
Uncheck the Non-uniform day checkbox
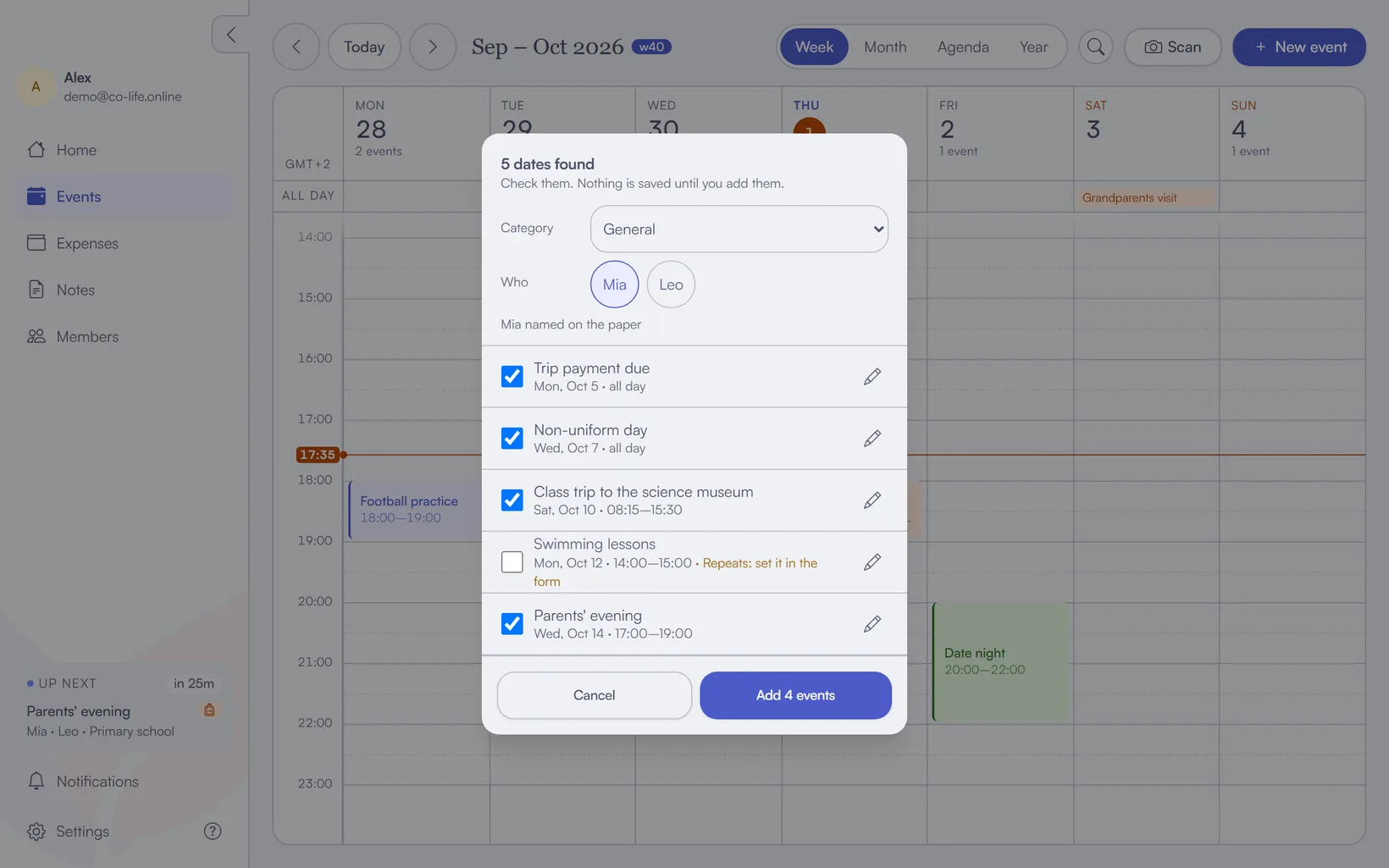[512, 438]
